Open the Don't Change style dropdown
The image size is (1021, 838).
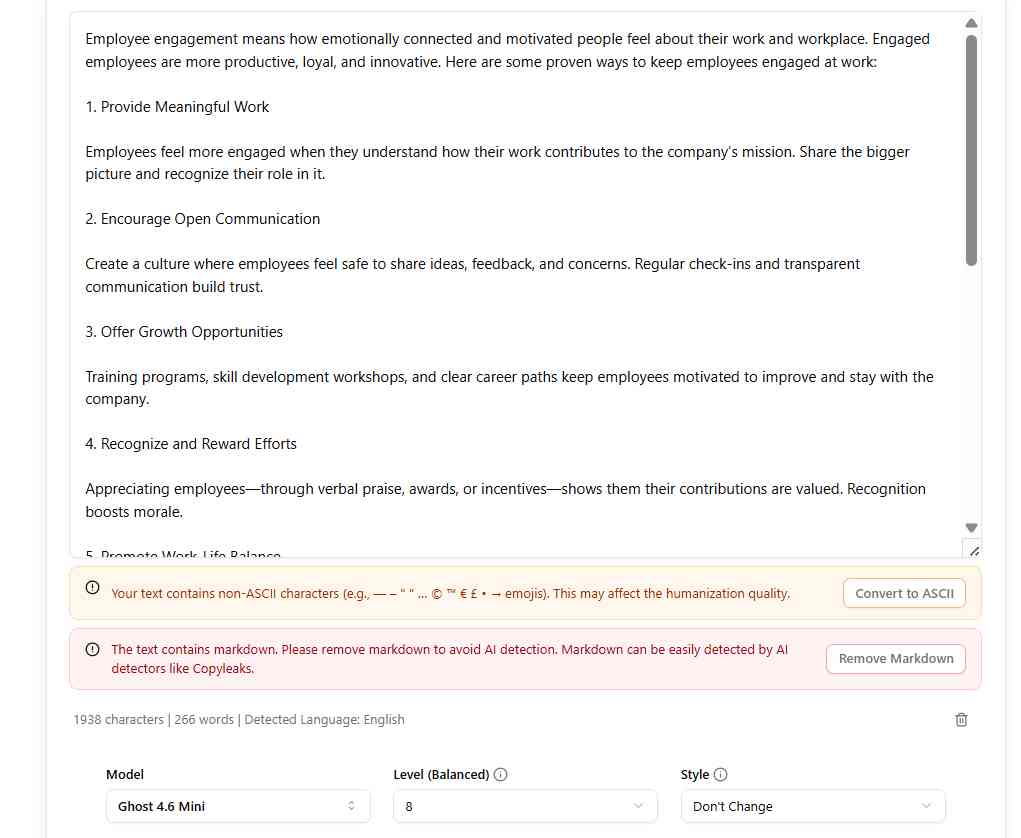click(813, 806)
